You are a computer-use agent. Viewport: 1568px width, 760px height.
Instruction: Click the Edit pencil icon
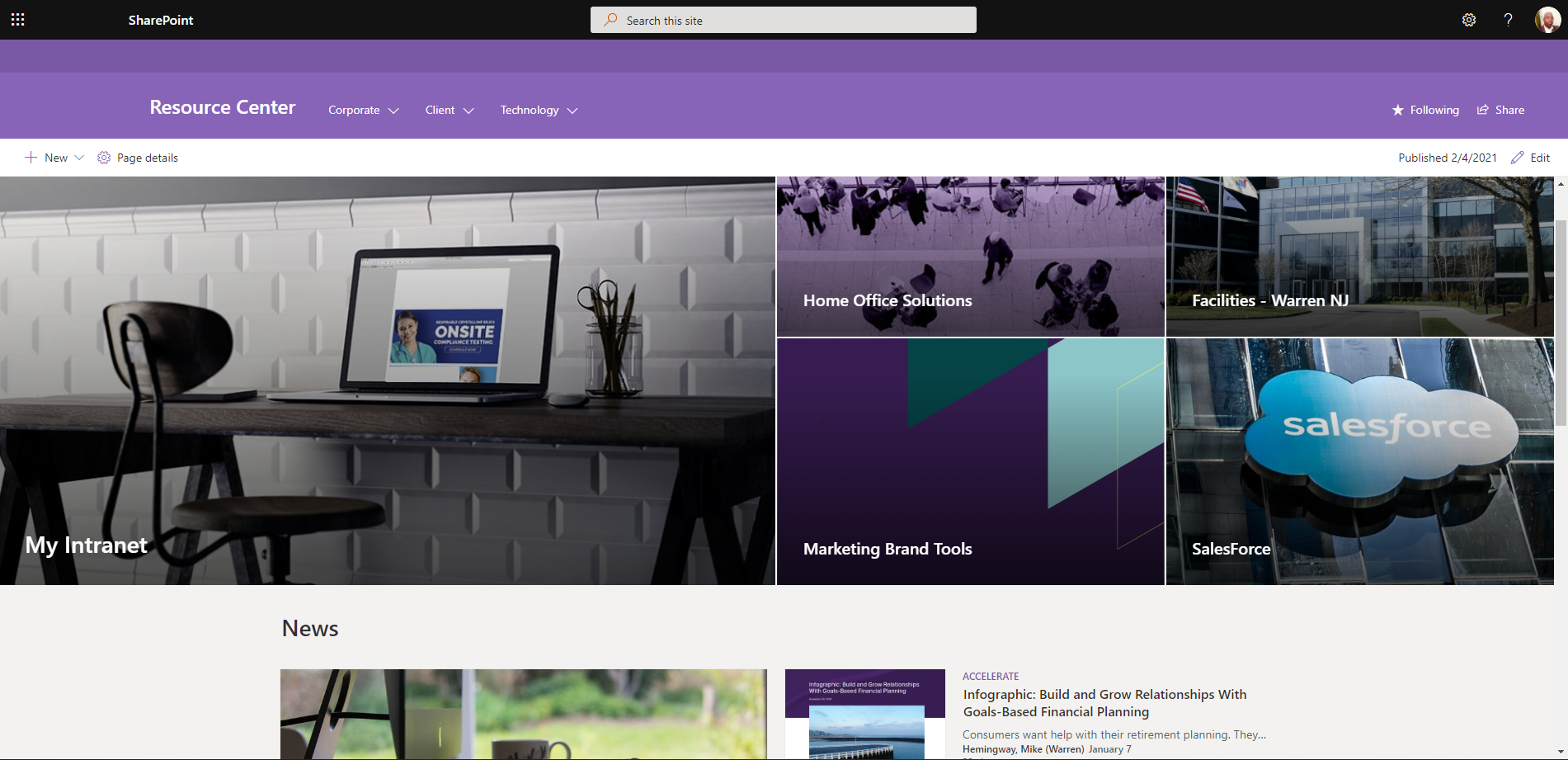coord(1517,158)
